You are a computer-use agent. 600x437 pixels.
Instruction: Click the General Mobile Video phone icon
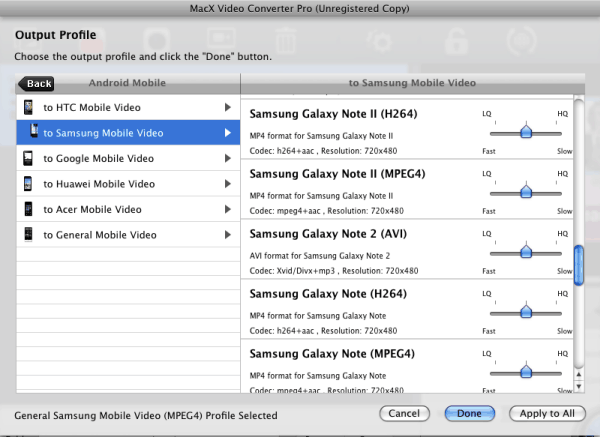[28, 234]
